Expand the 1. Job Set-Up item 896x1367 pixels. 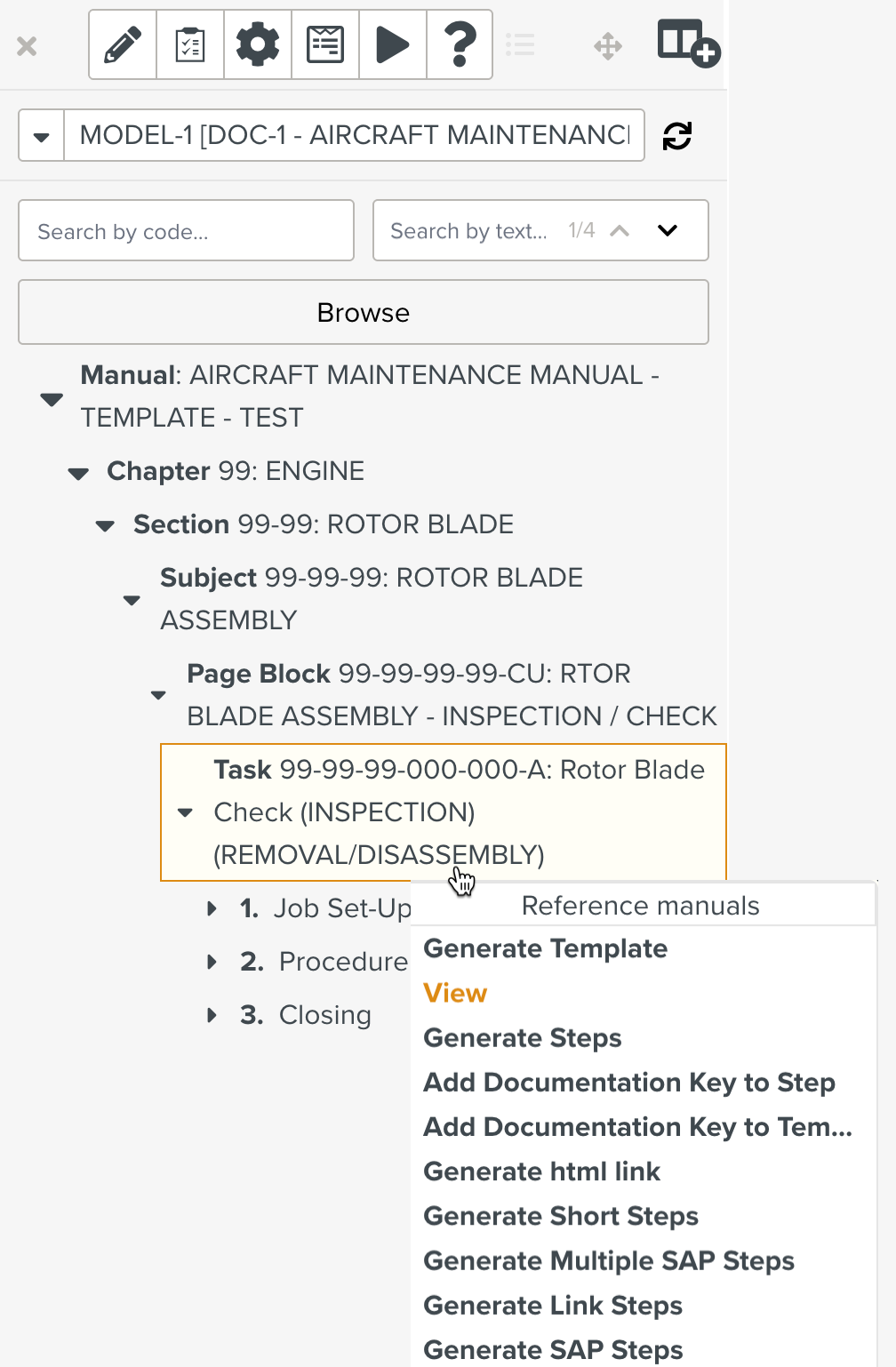(x=212, y=908)
